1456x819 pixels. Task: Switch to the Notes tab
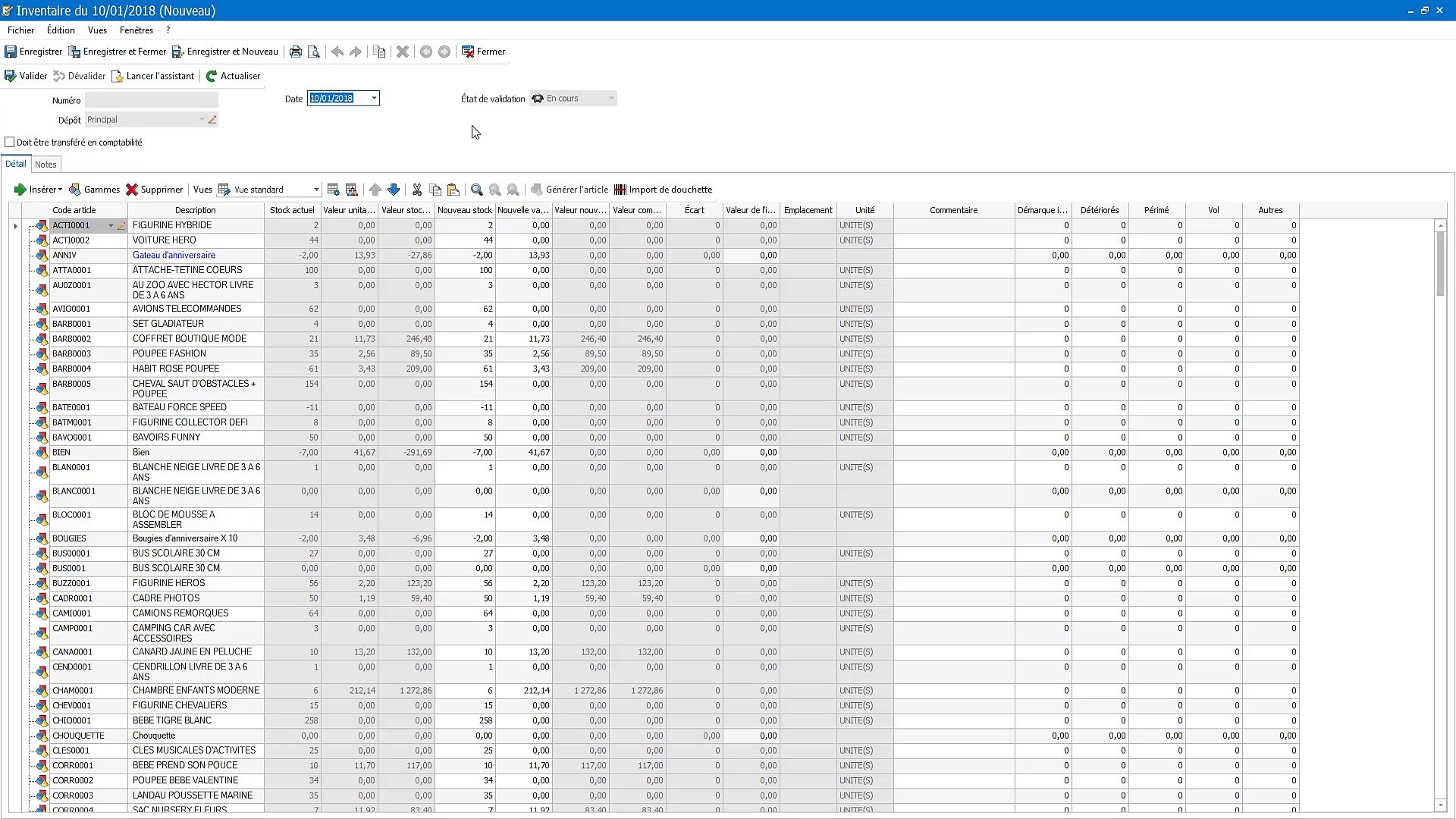click(45, 165)
